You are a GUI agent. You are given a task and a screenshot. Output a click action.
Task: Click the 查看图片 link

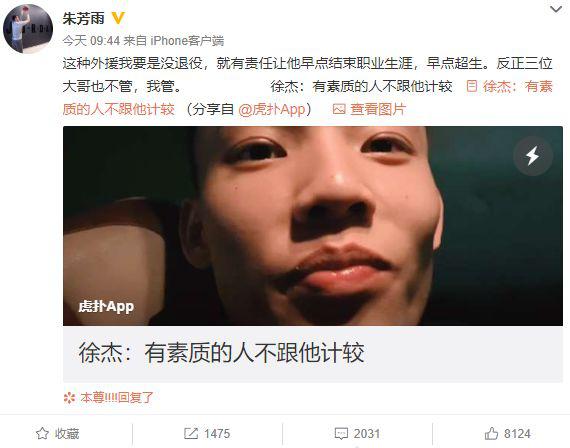[378, 109]
